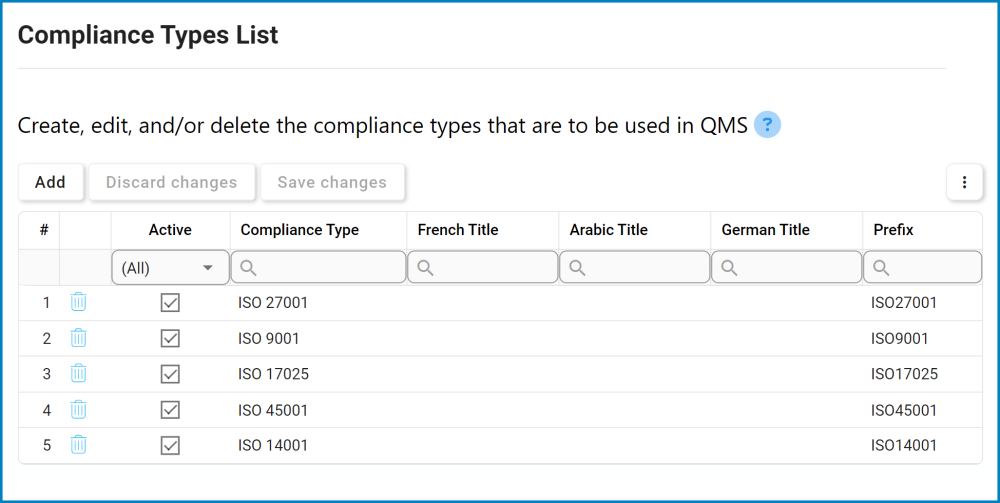Click the Prefix search filter box
This screenshot has height=503, width=1000.
922,268
